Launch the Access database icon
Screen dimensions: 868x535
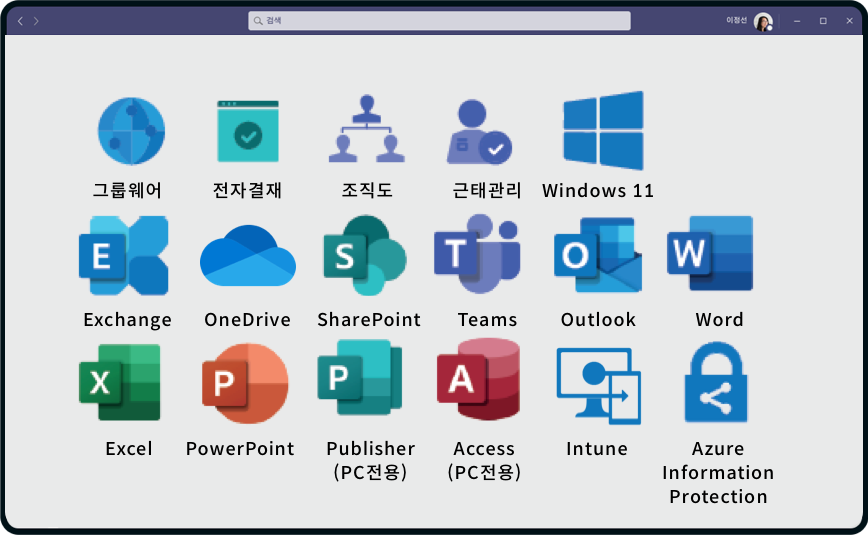pyautogui.click(x=479, y=379)
